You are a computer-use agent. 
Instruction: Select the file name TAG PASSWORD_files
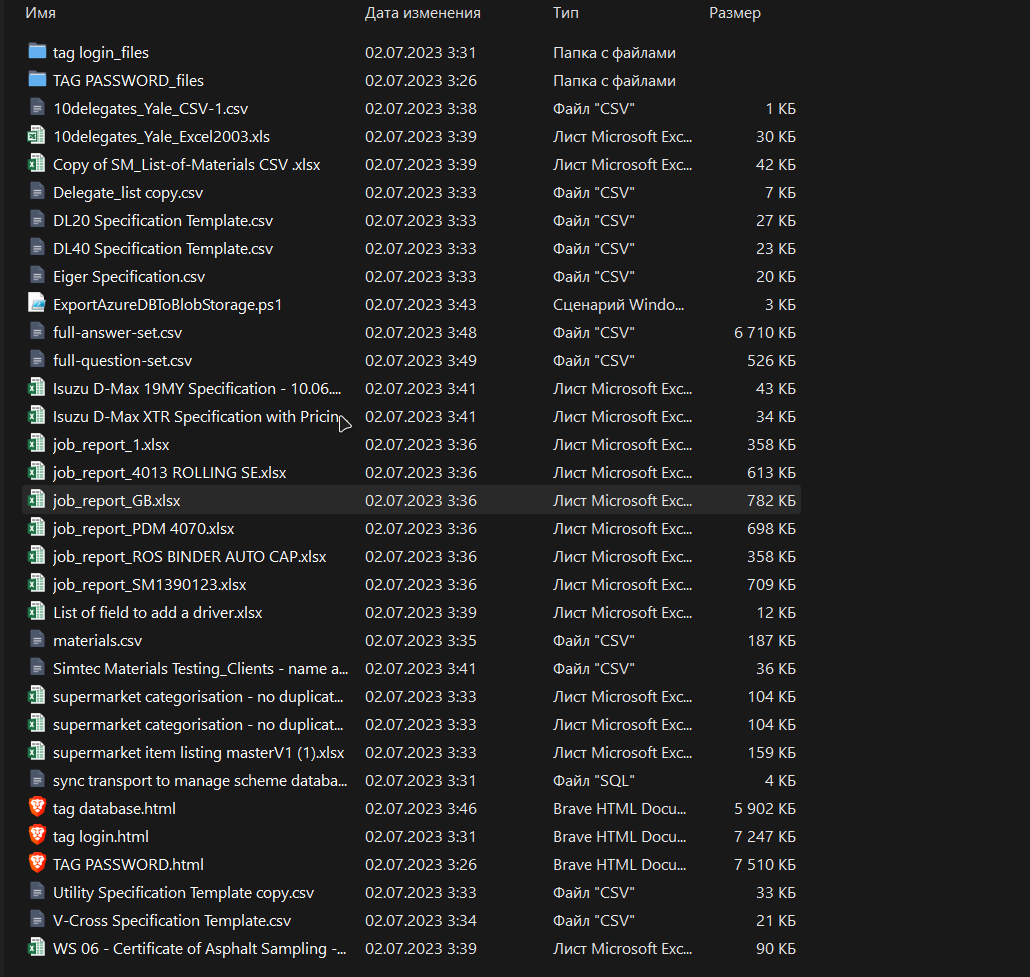[x=128, y=81]
